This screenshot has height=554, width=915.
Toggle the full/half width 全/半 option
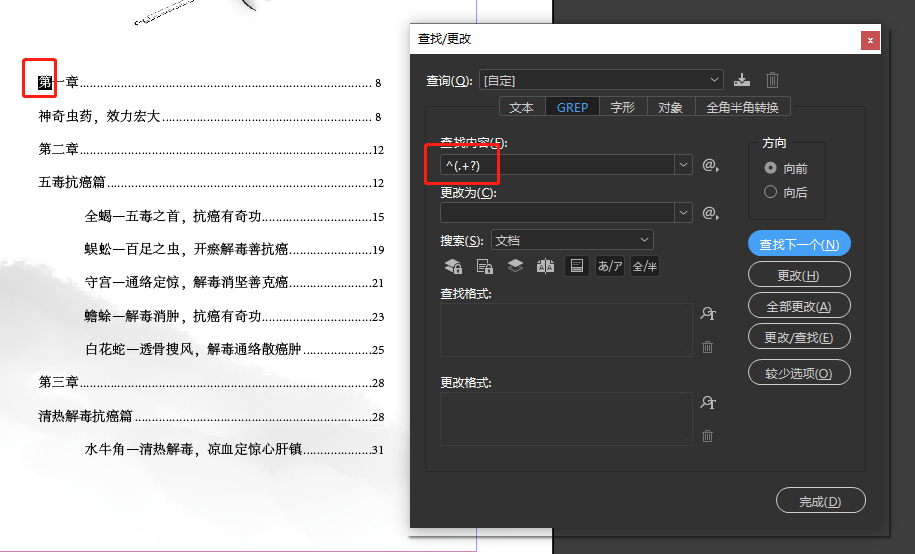(x=645, y=266)
